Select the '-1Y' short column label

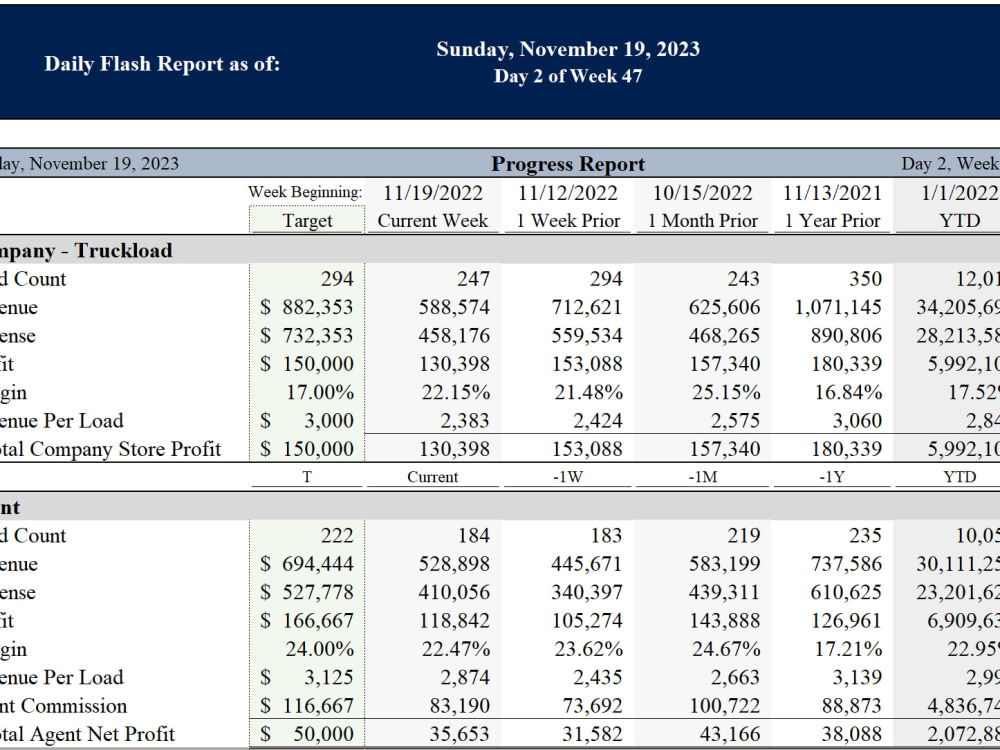(x=832, y=477)
